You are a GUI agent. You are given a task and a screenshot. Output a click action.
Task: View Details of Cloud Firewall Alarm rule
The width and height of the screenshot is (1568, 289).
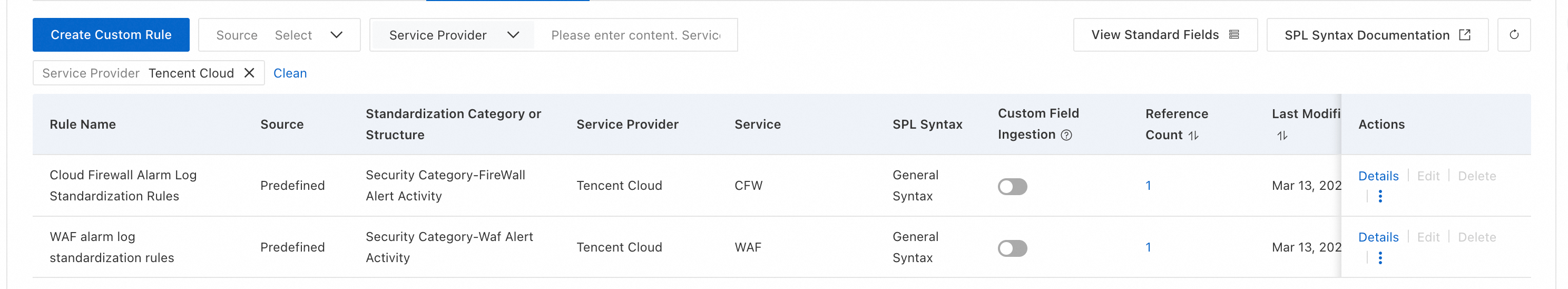click(1378, 176)
